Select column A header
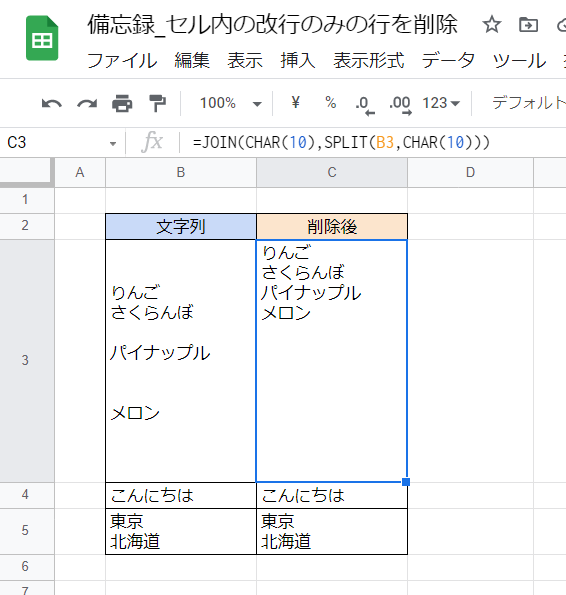 pos(80,172)
